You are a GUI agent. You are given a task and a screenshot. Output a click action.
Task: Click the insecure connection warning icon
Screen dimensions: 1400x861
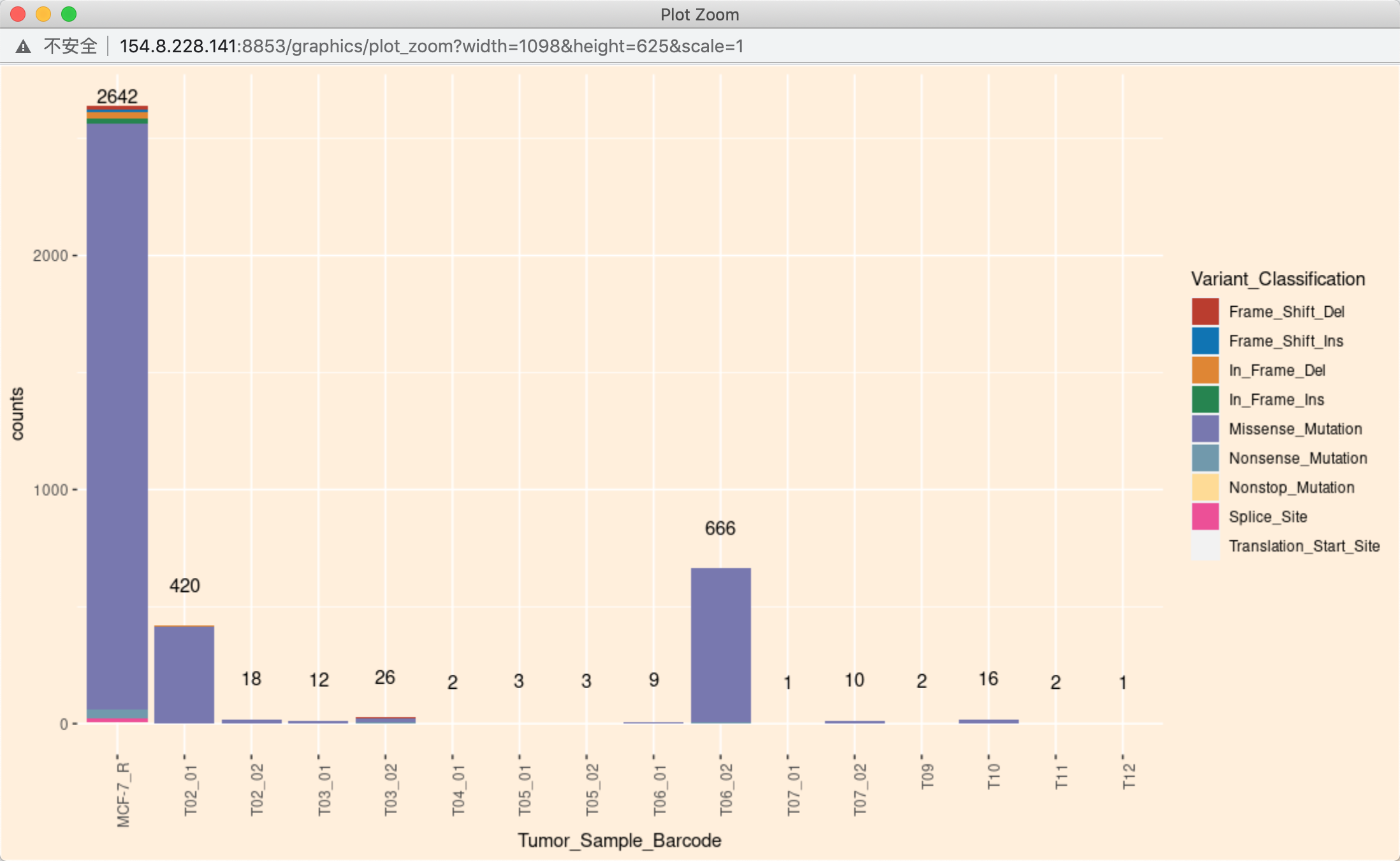[x=23, y=47]
